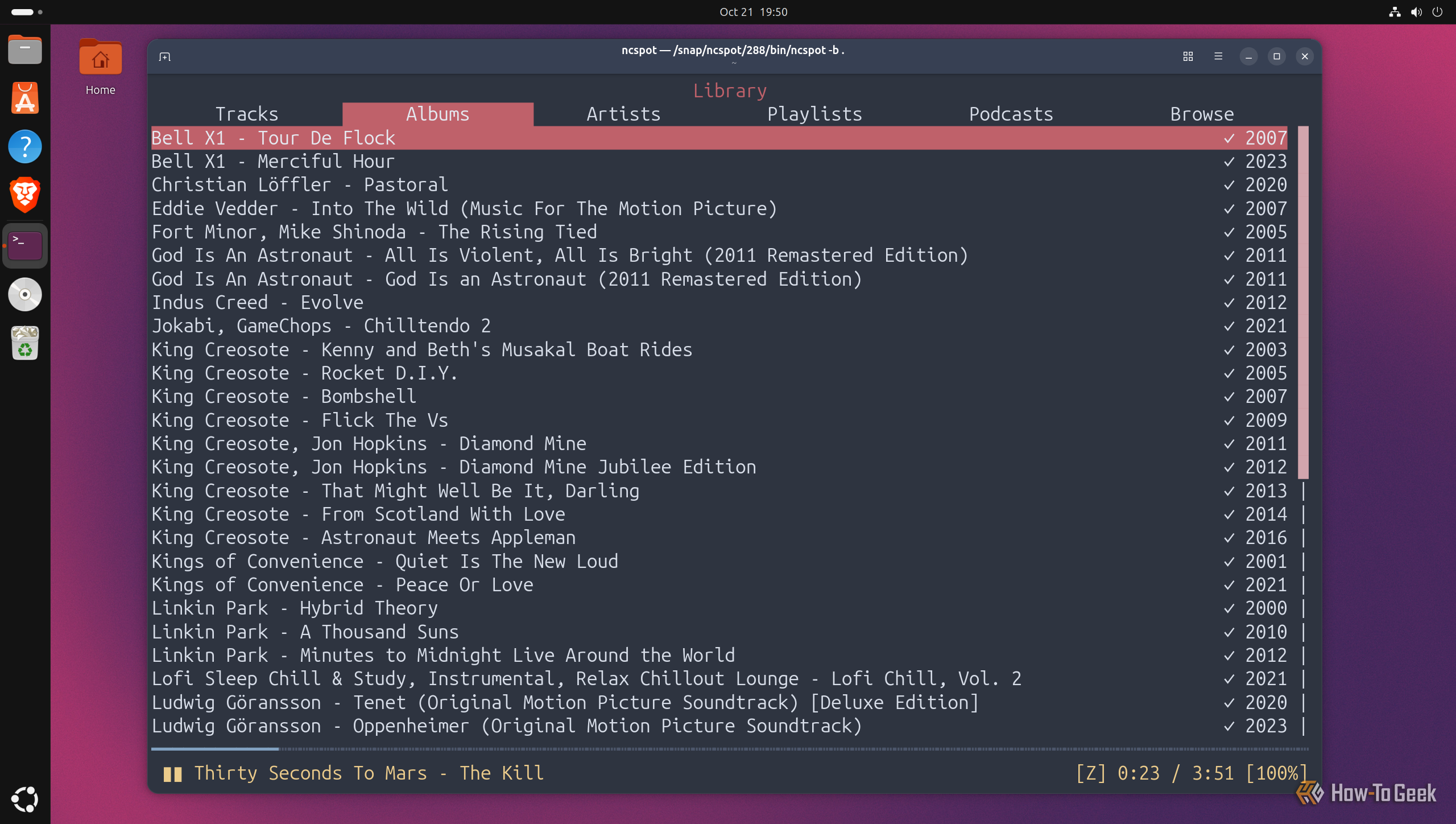
Task: Select King Creosote - Bombshell album
Action: [x=719, y=397]
